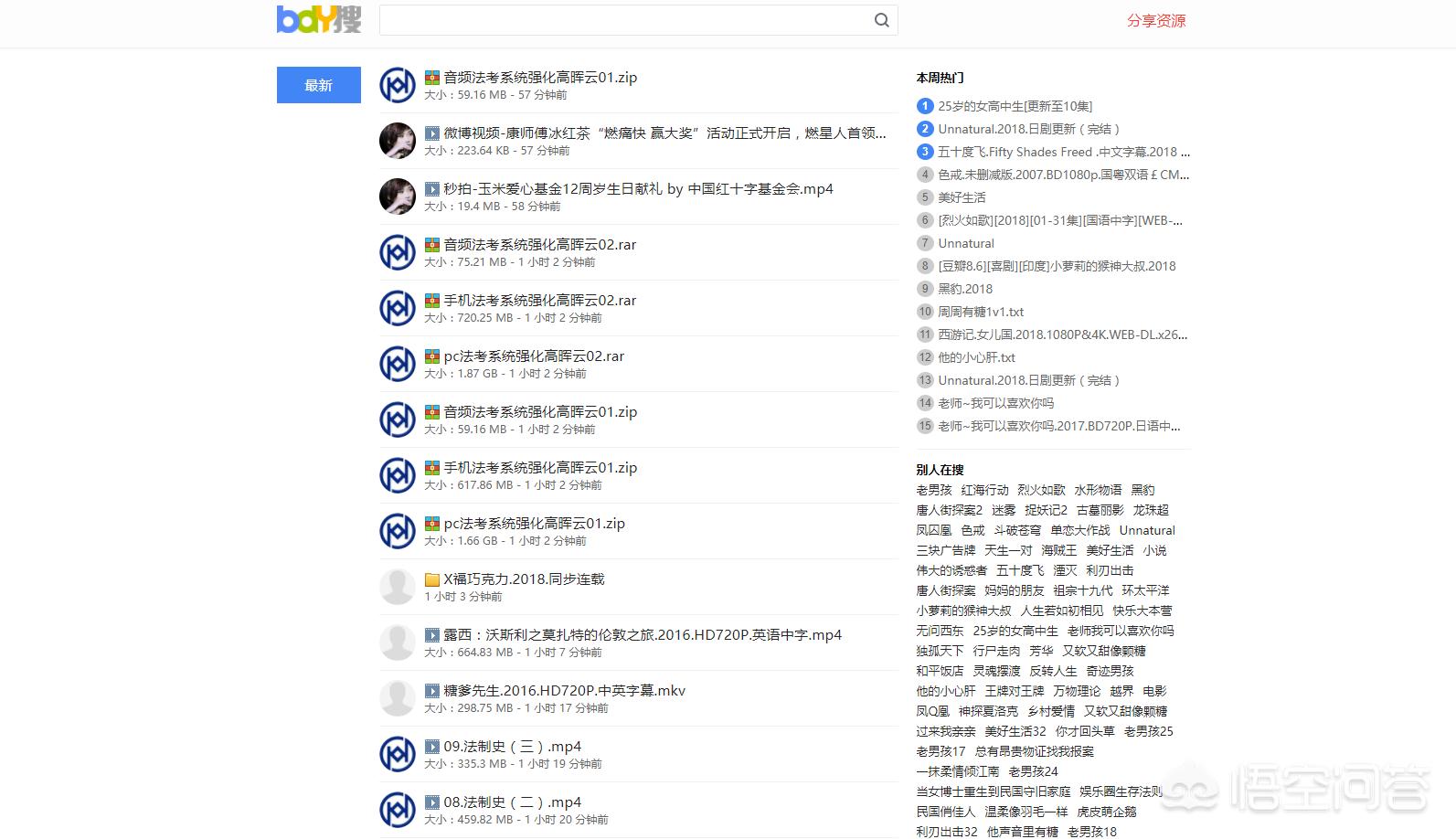Screen dimensions: 1456x839
Task: Search tag 海贼王
Action: 1058,550
